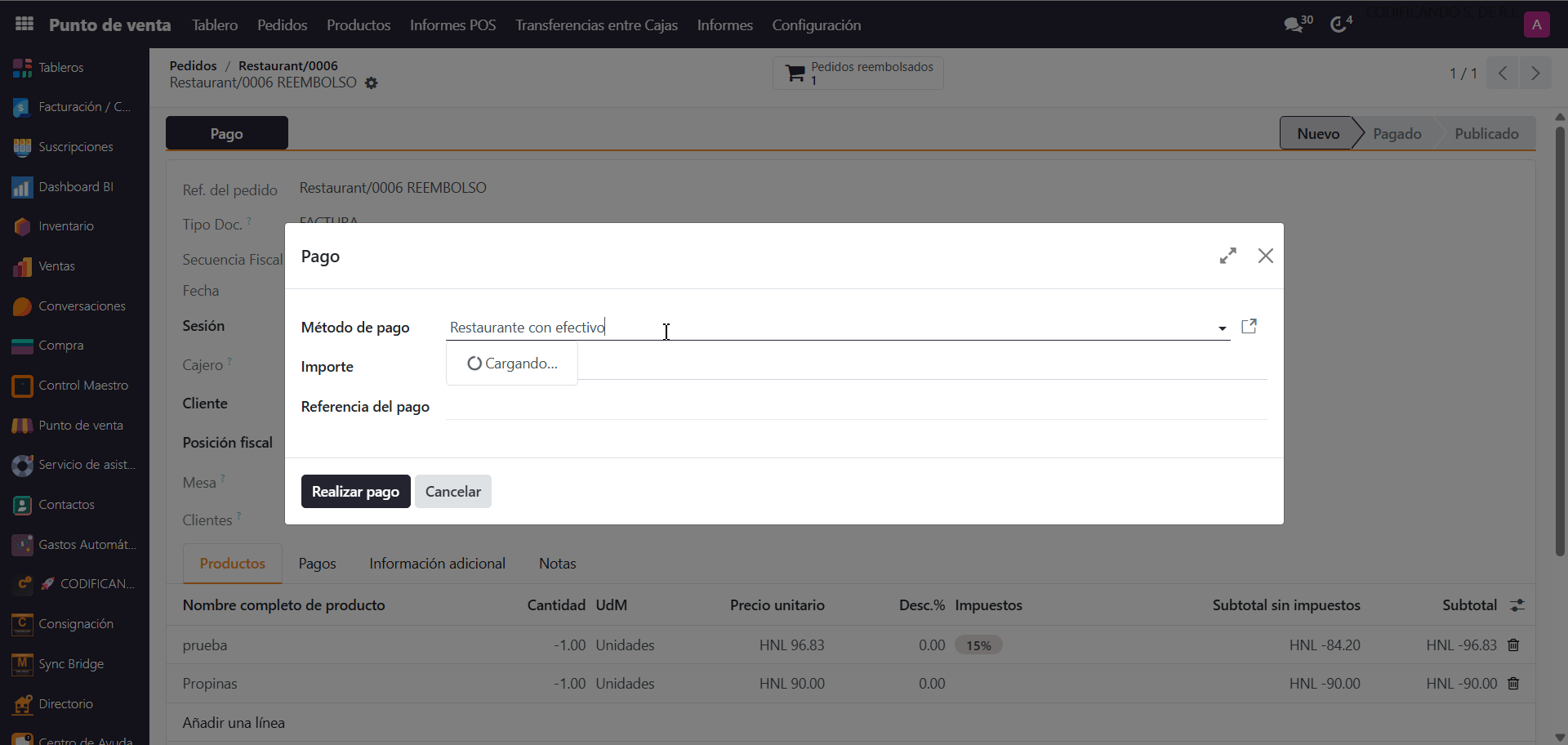
Task: Open Gastos Automáticos sidebar app
Action: tap(74, 545)
